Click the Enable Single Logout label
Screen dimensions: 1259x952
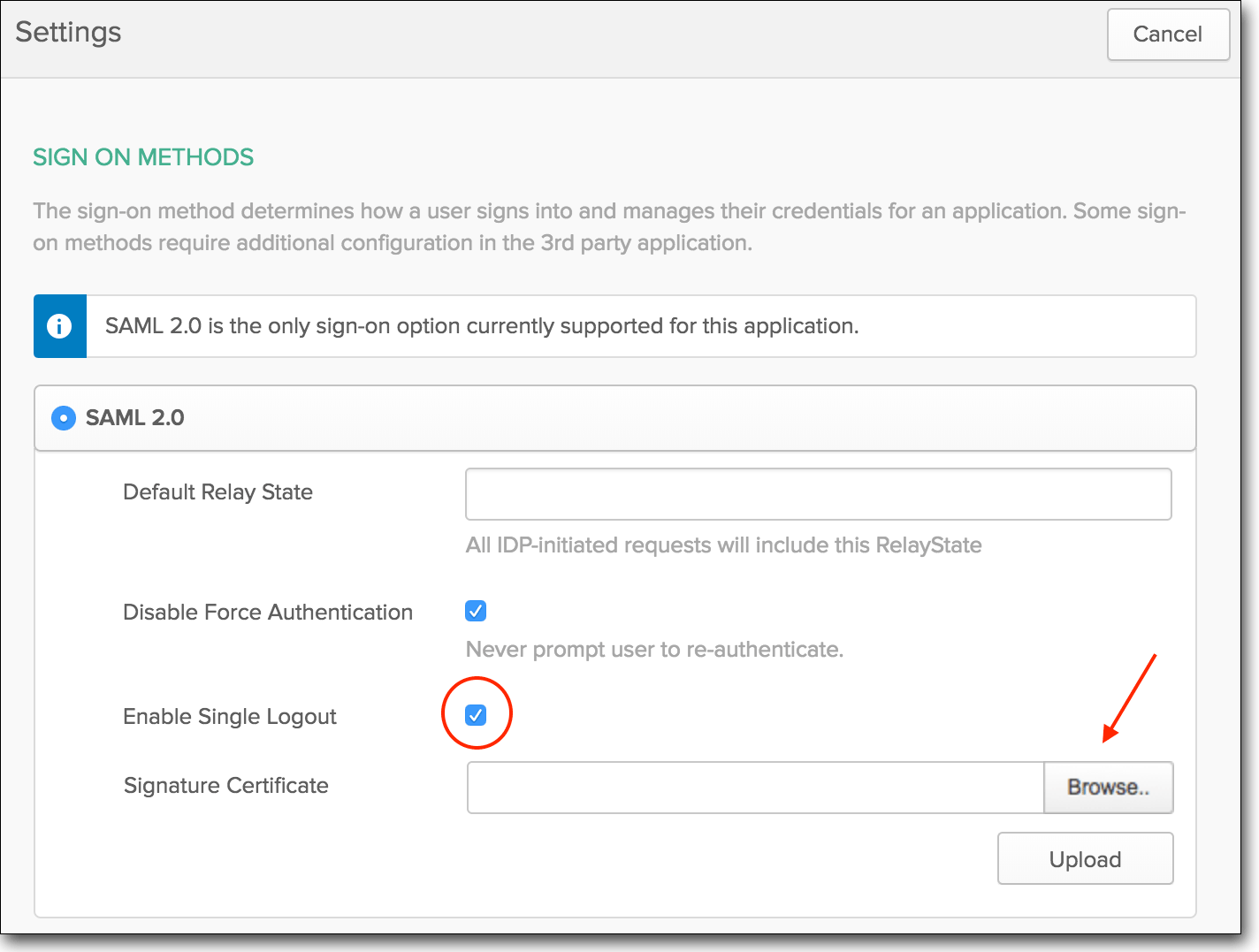230,717
